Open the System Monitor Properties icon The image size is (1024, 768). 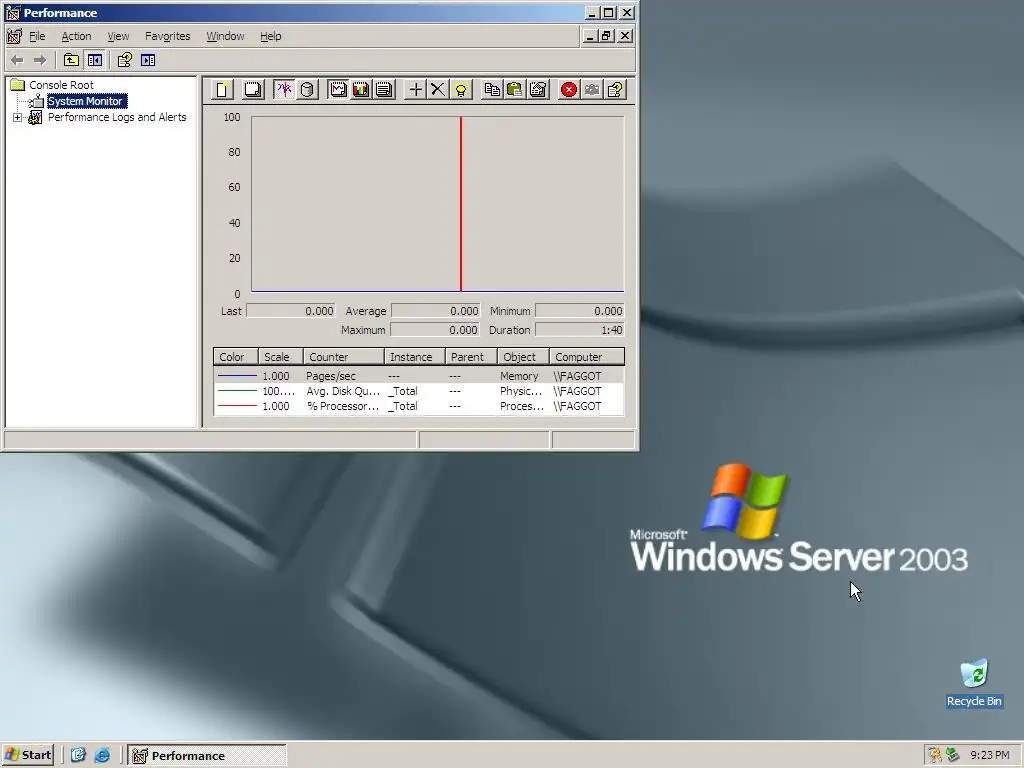click(538, 89)
